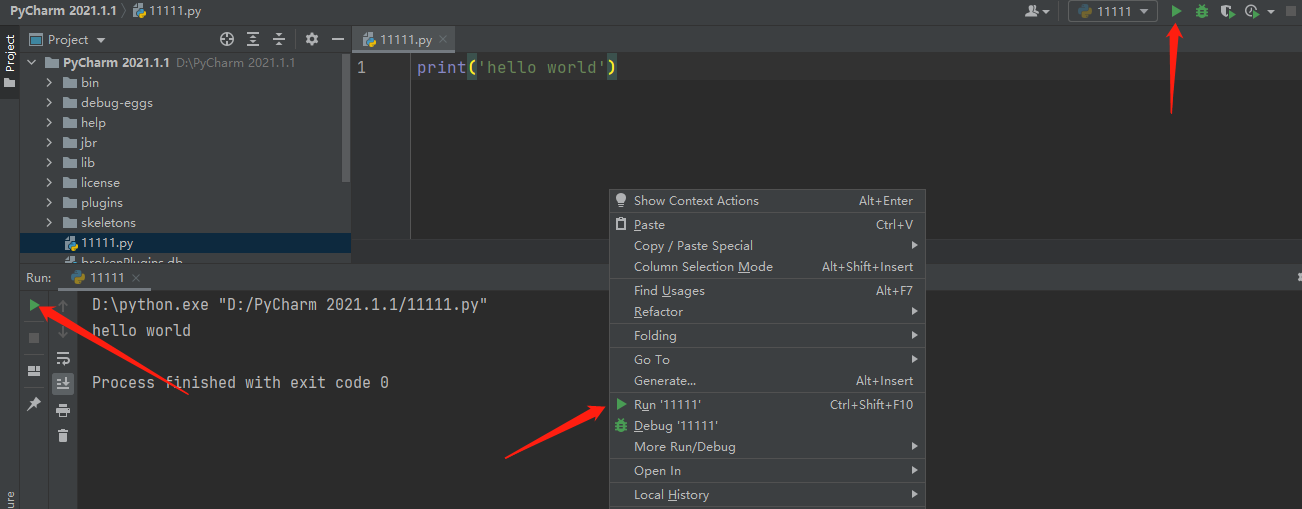Toggle the Project tool window side tab
The image size is (1302, 509).
[10, 62]
